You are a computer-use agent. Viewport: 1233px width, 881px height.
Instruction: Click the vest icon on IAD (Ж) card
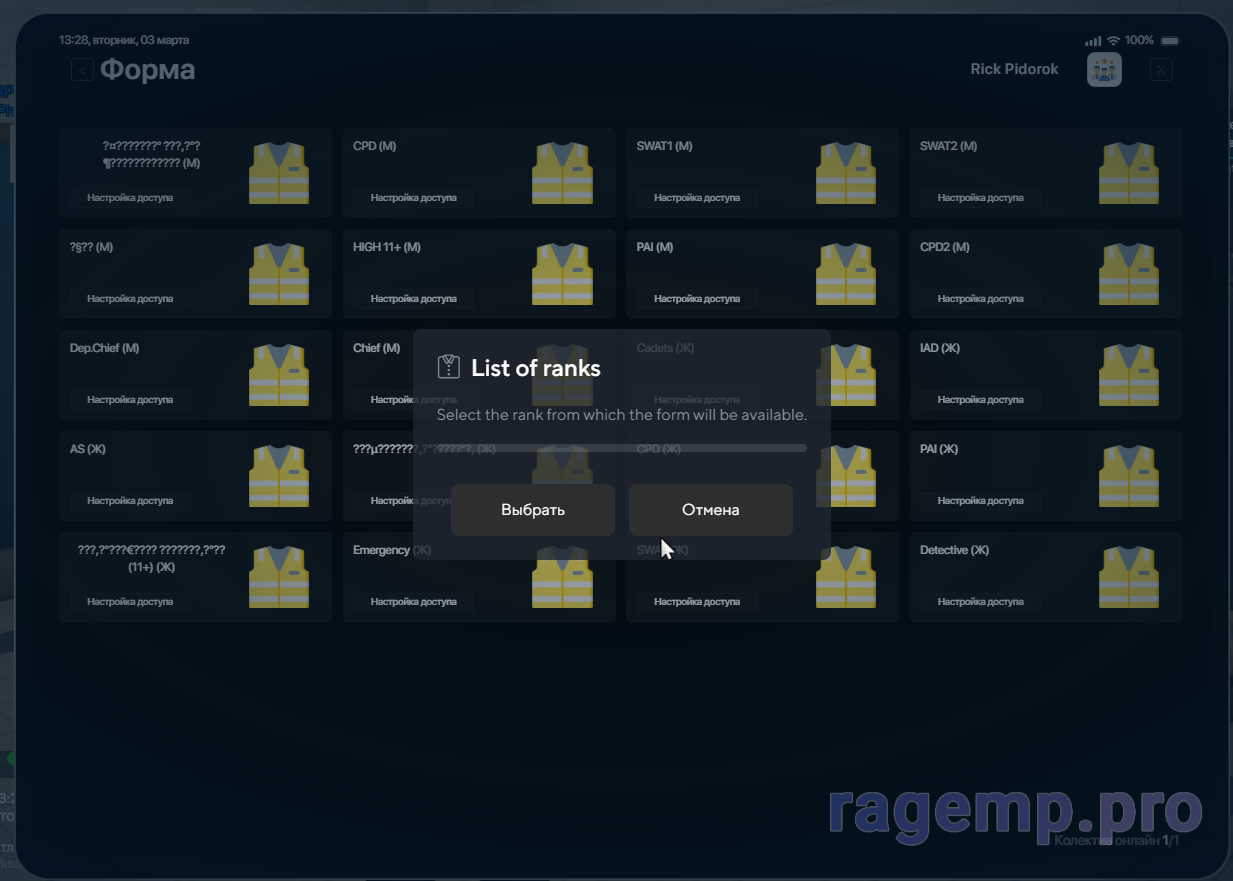(1129, 375)
